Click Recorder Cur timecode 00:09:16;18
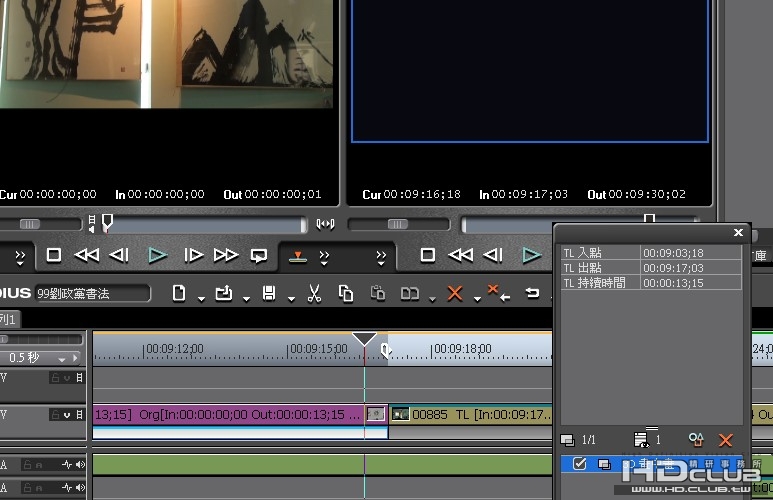The height and width of the screenshot is (500, 773). [411, 195]
